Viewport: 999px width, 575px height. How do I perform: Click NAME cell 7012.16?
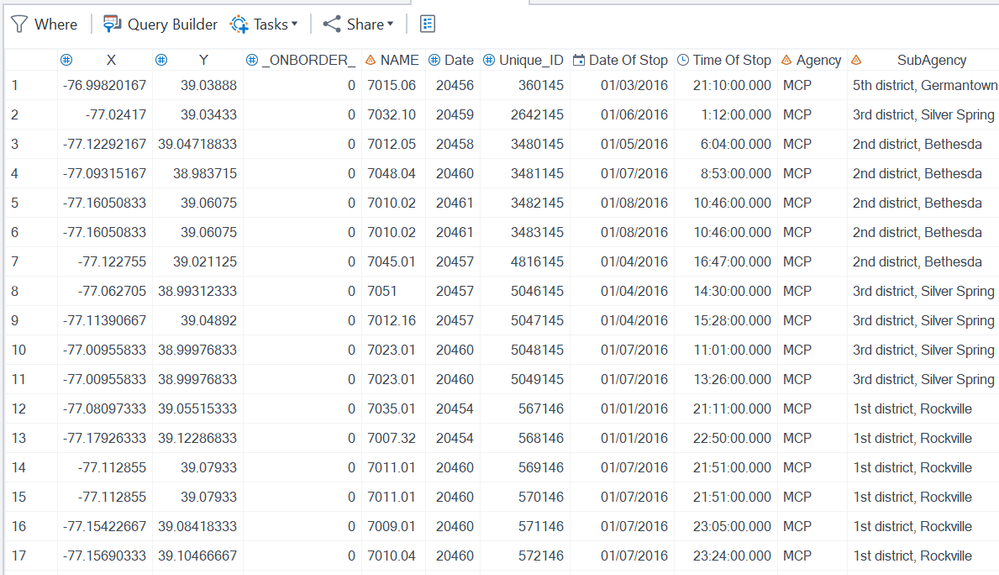[391, 320]
